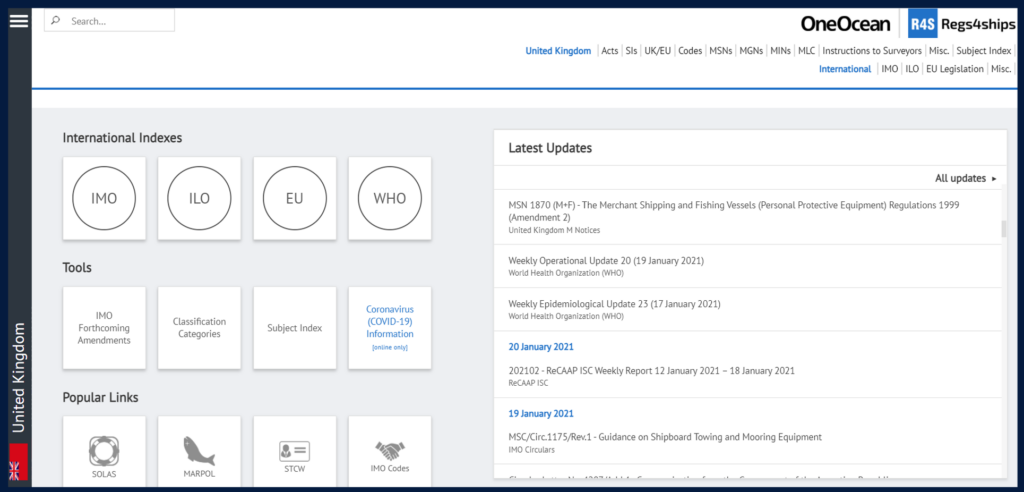Click the 19 January 2021 date heading

(x=541, y=414)
